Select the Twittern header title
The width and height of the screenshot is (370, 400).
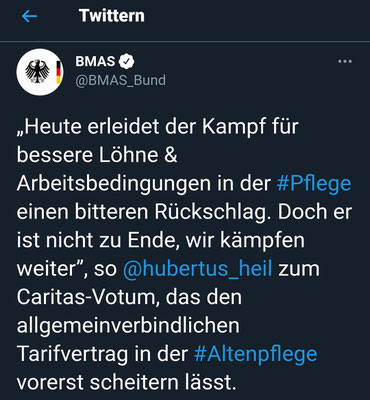coord(112,16)
